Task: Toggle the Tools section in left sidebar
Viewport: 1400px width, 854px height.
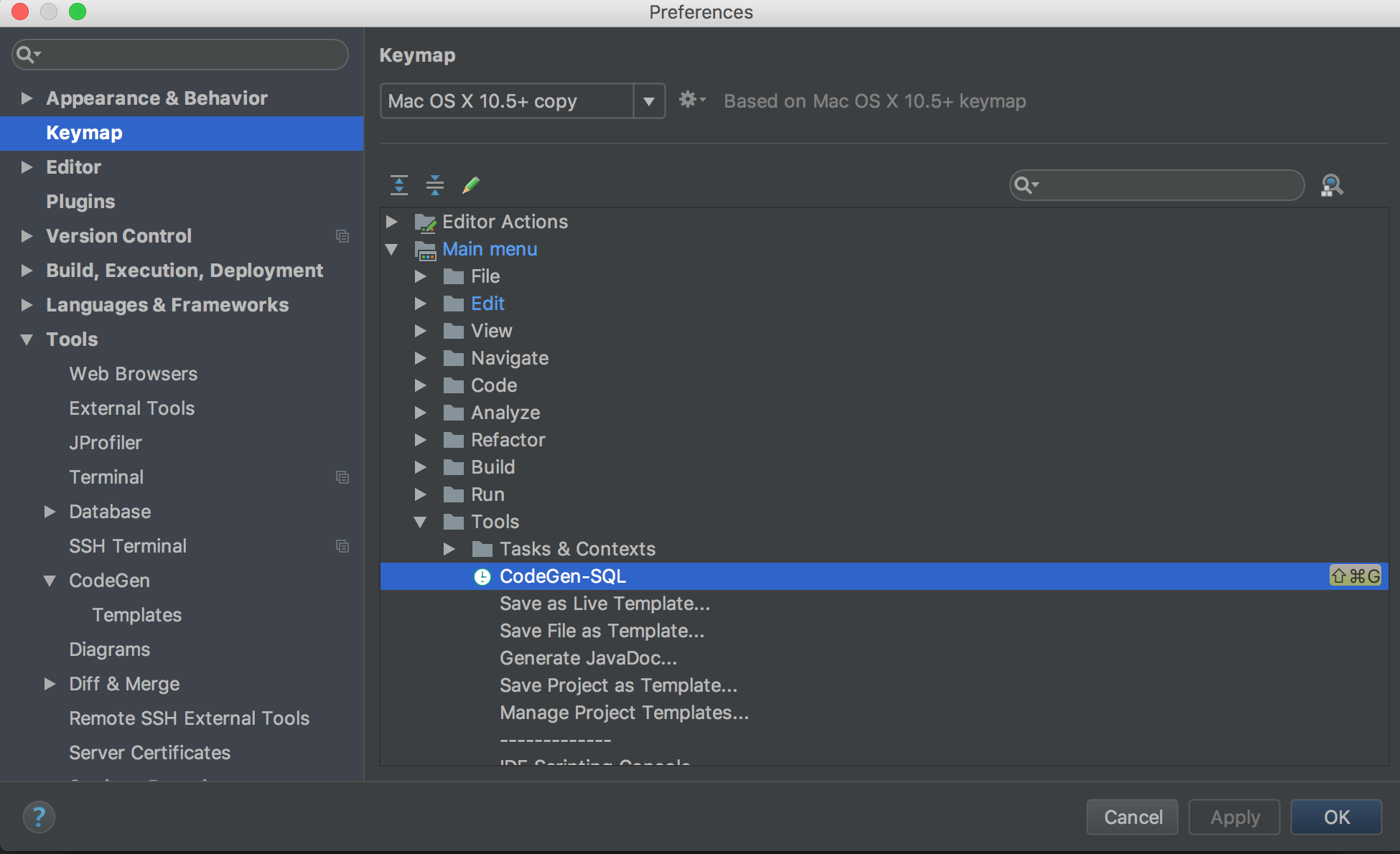Action: (x=29, y=339)
